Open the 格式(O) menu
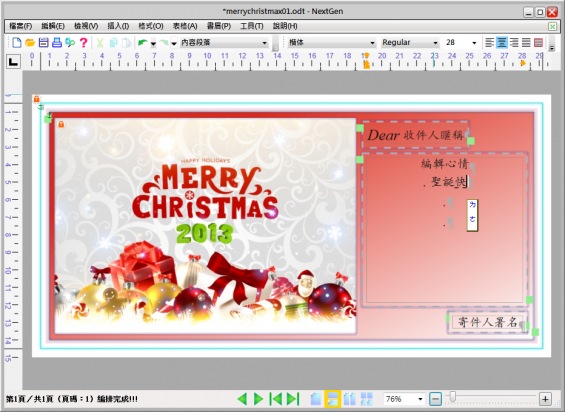 click(x=151, y=26)
